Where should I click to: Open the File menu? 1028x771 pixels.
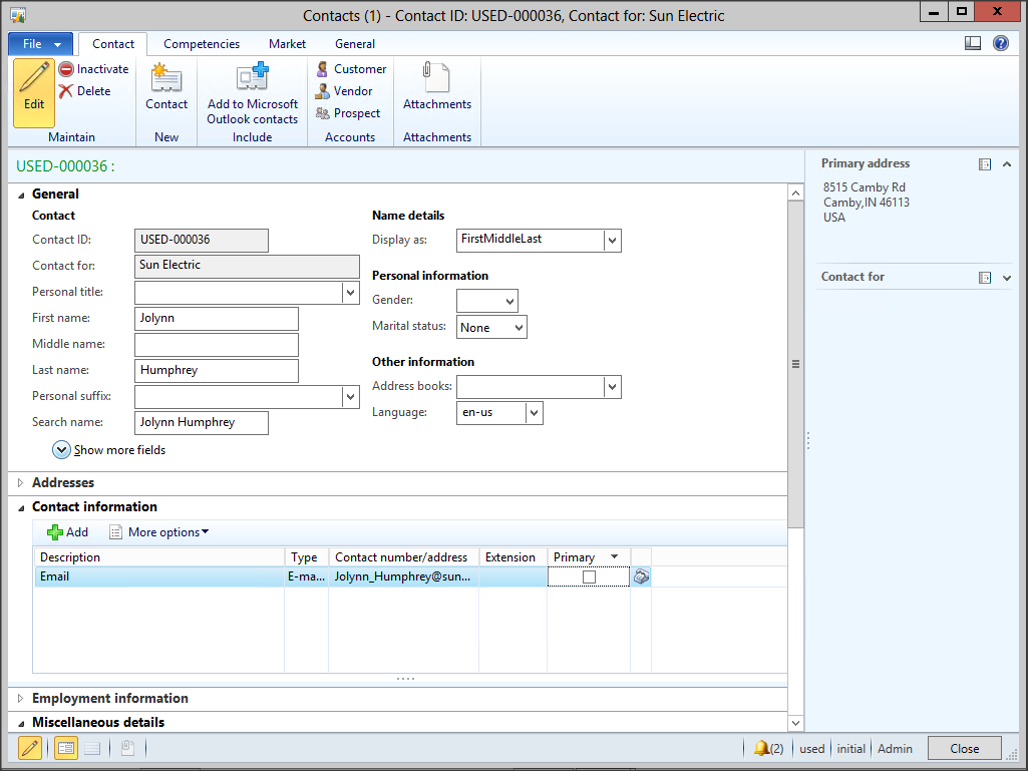[x=40, y=44]
